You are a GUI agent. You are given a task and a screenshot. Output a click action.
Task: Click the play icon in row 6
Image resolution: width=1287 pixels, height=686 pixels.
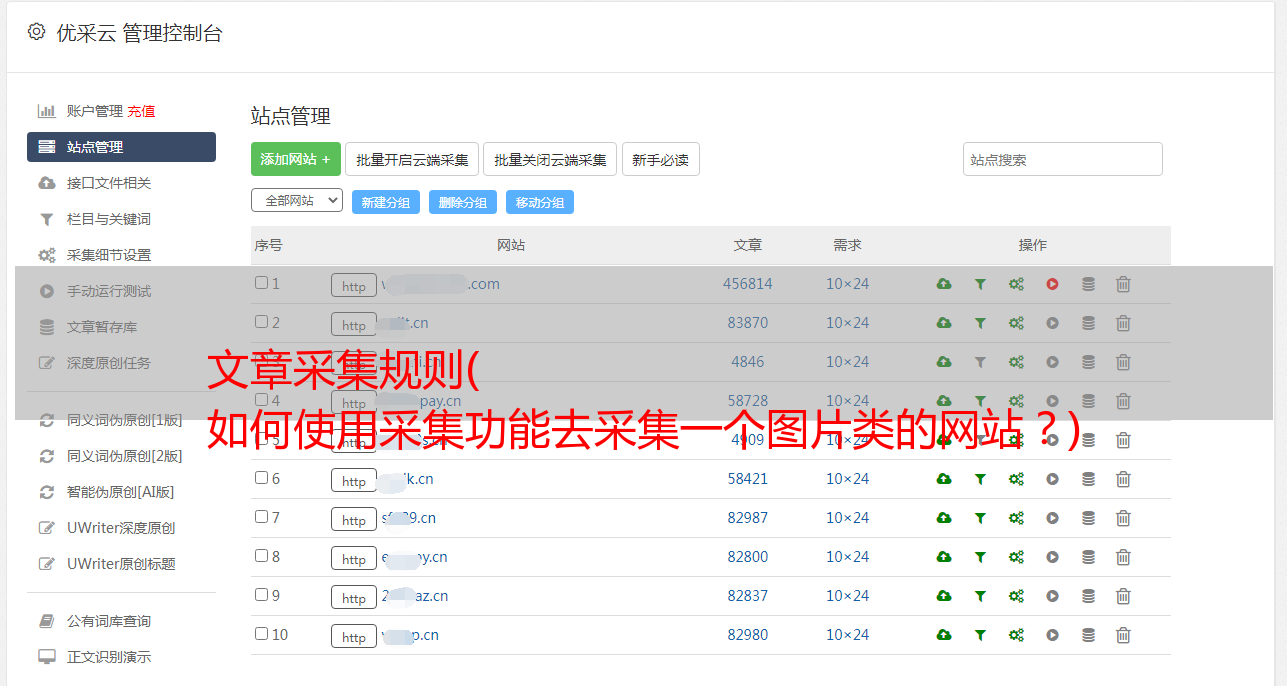tap(1052, 479)
